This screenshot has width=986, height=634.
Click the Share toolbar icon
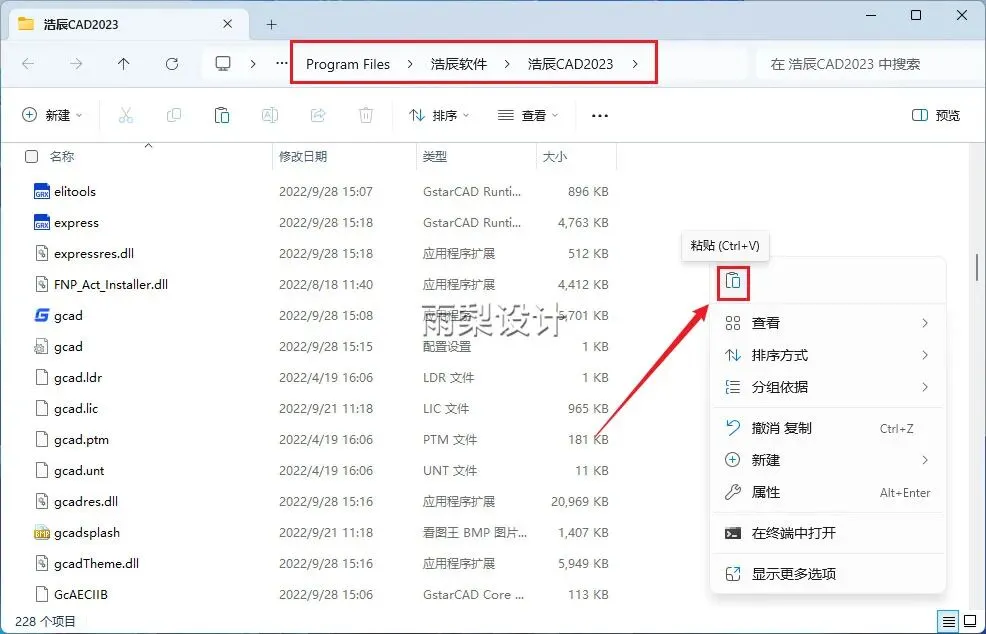coord(318,115)
